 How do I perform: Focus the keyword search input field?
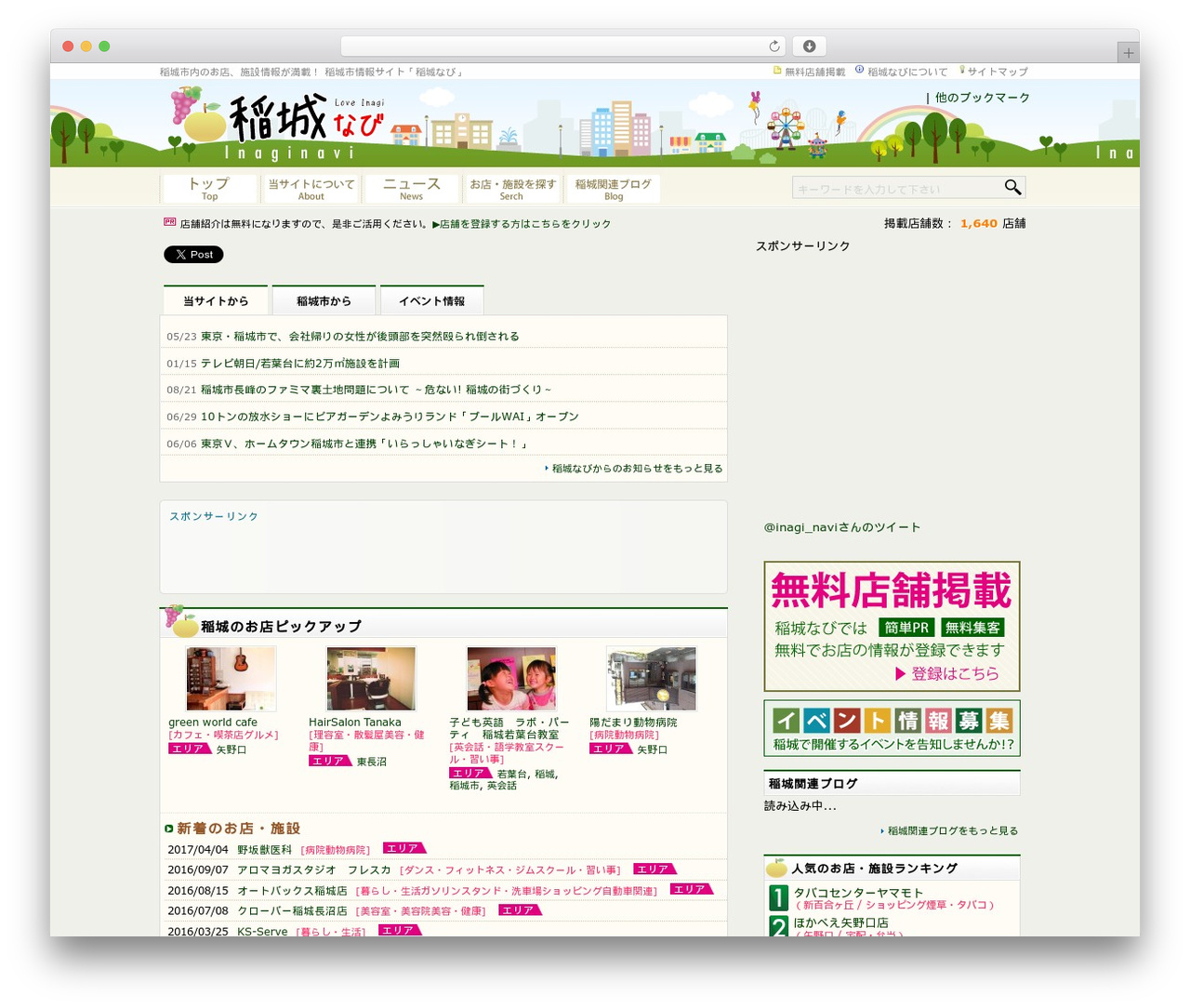897,189
